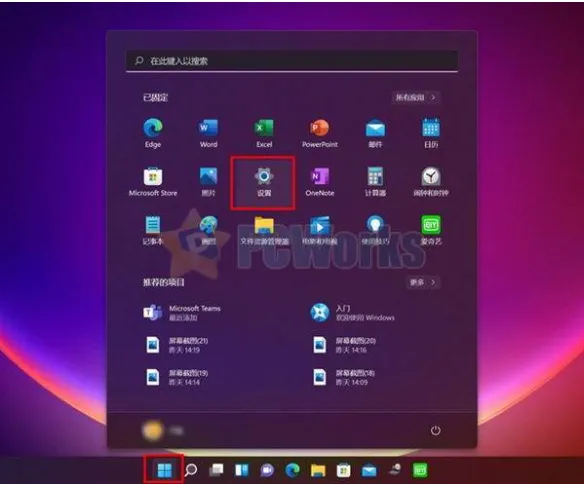This screenshot has width=584, height=484.
Task: Expand More recommended items
Action: [x=422, y=282]
